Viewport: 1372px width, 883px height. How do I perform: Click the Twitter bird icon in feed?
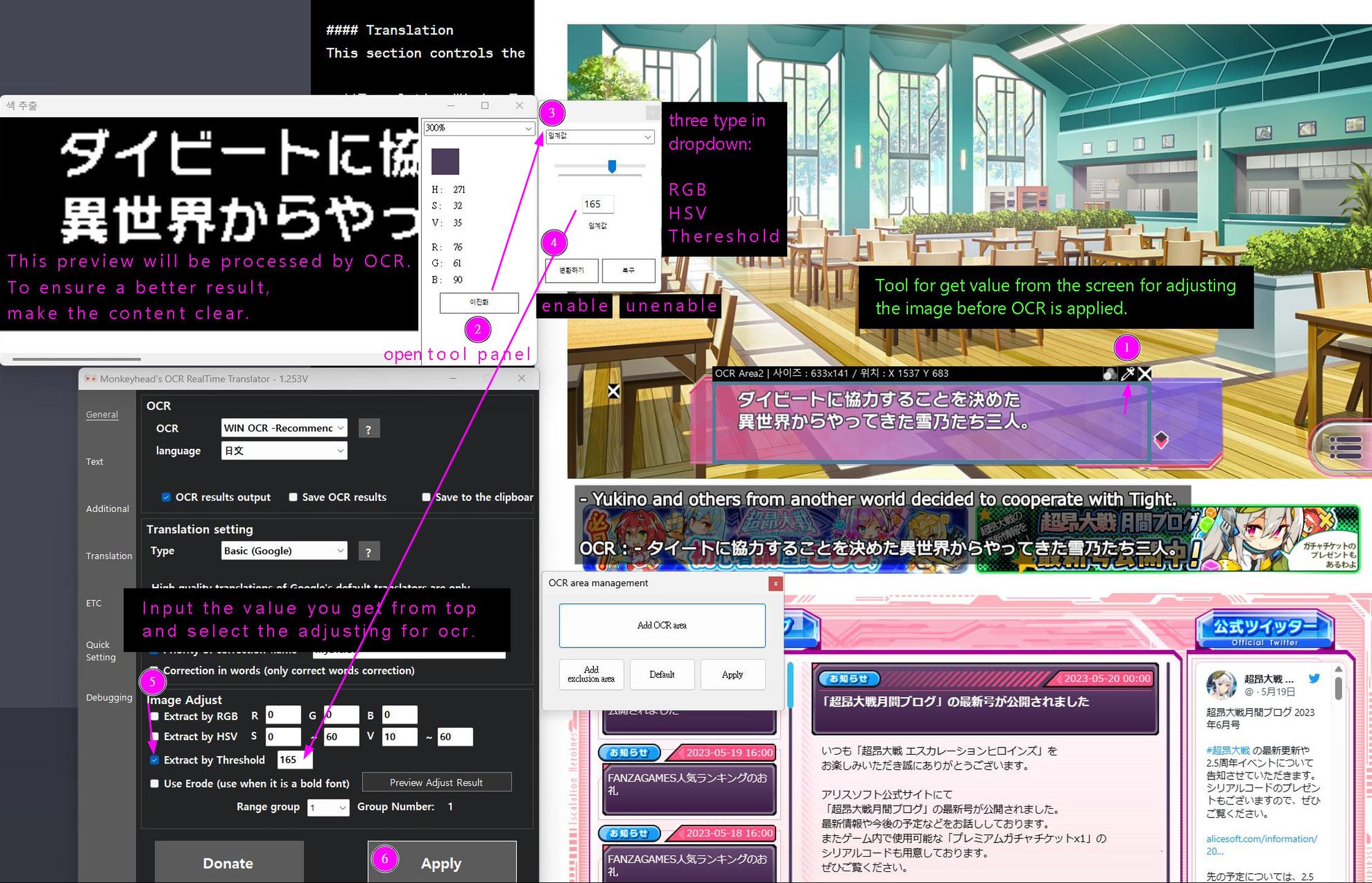click(x=1314, y=678)
